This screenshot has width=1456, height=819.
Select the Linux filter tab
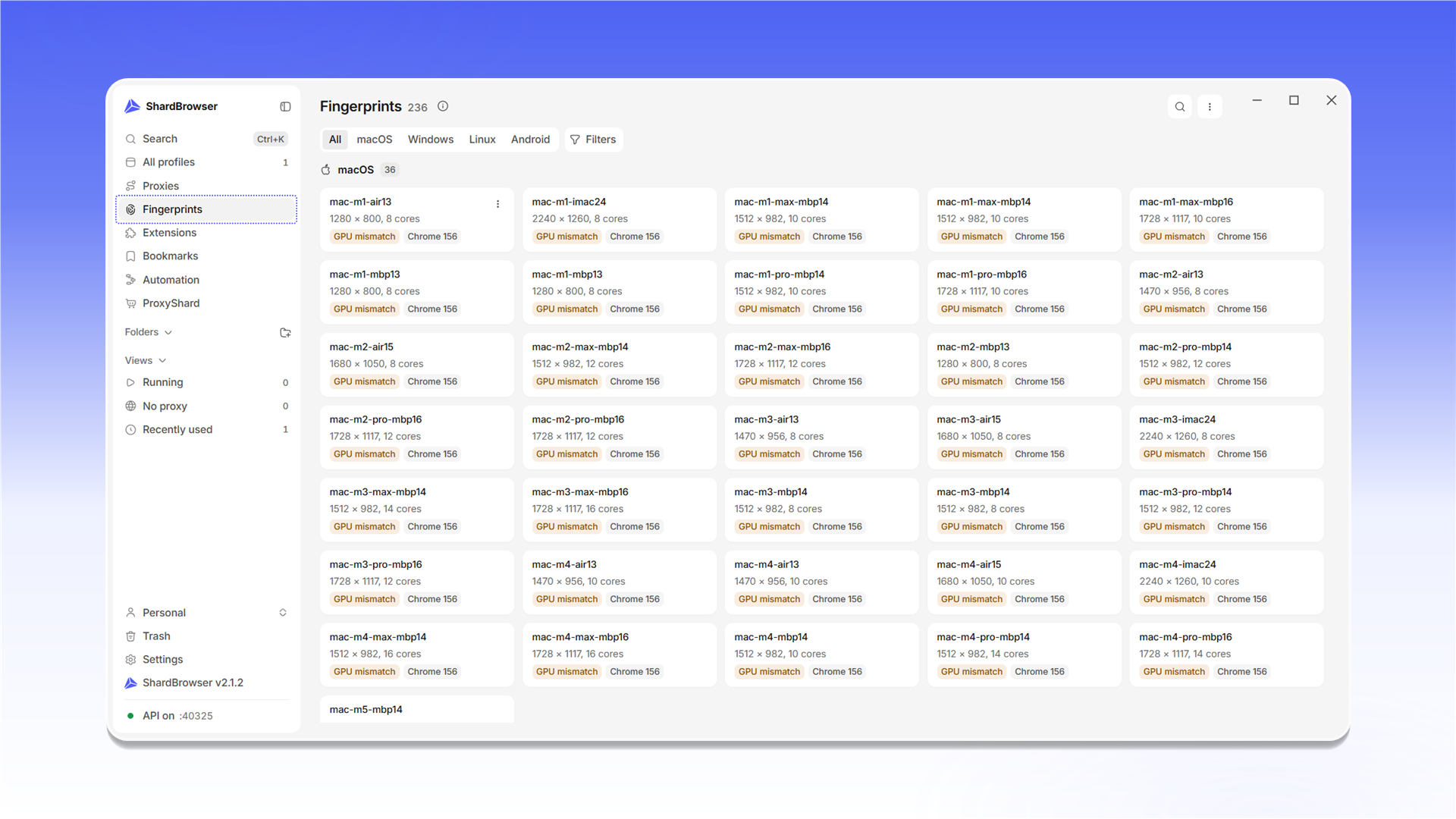(x=482, y=140)
